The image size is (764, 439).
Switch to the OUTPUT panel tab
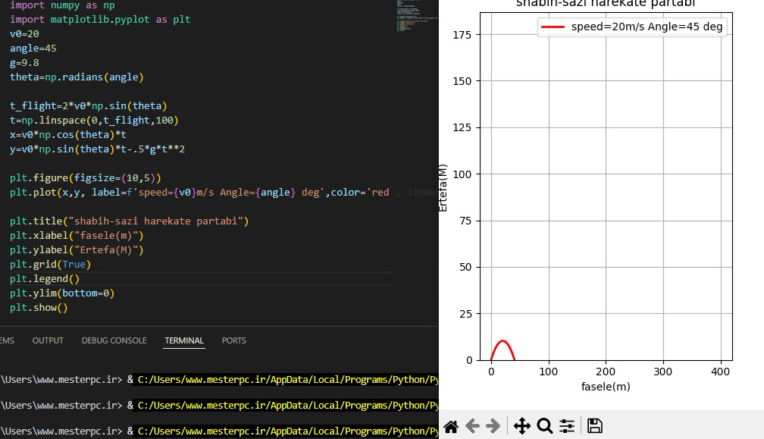click(48, 341)
